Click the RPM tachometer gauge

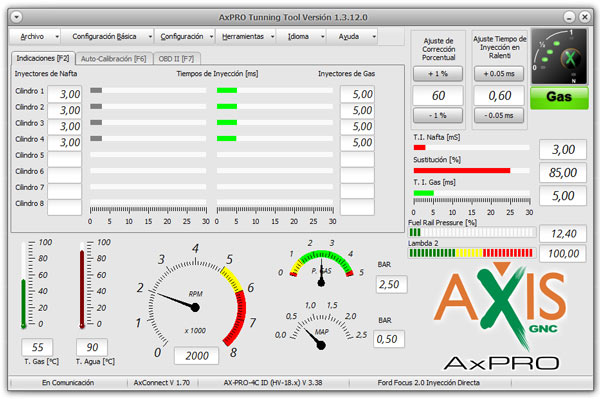[x=196, y=302]
